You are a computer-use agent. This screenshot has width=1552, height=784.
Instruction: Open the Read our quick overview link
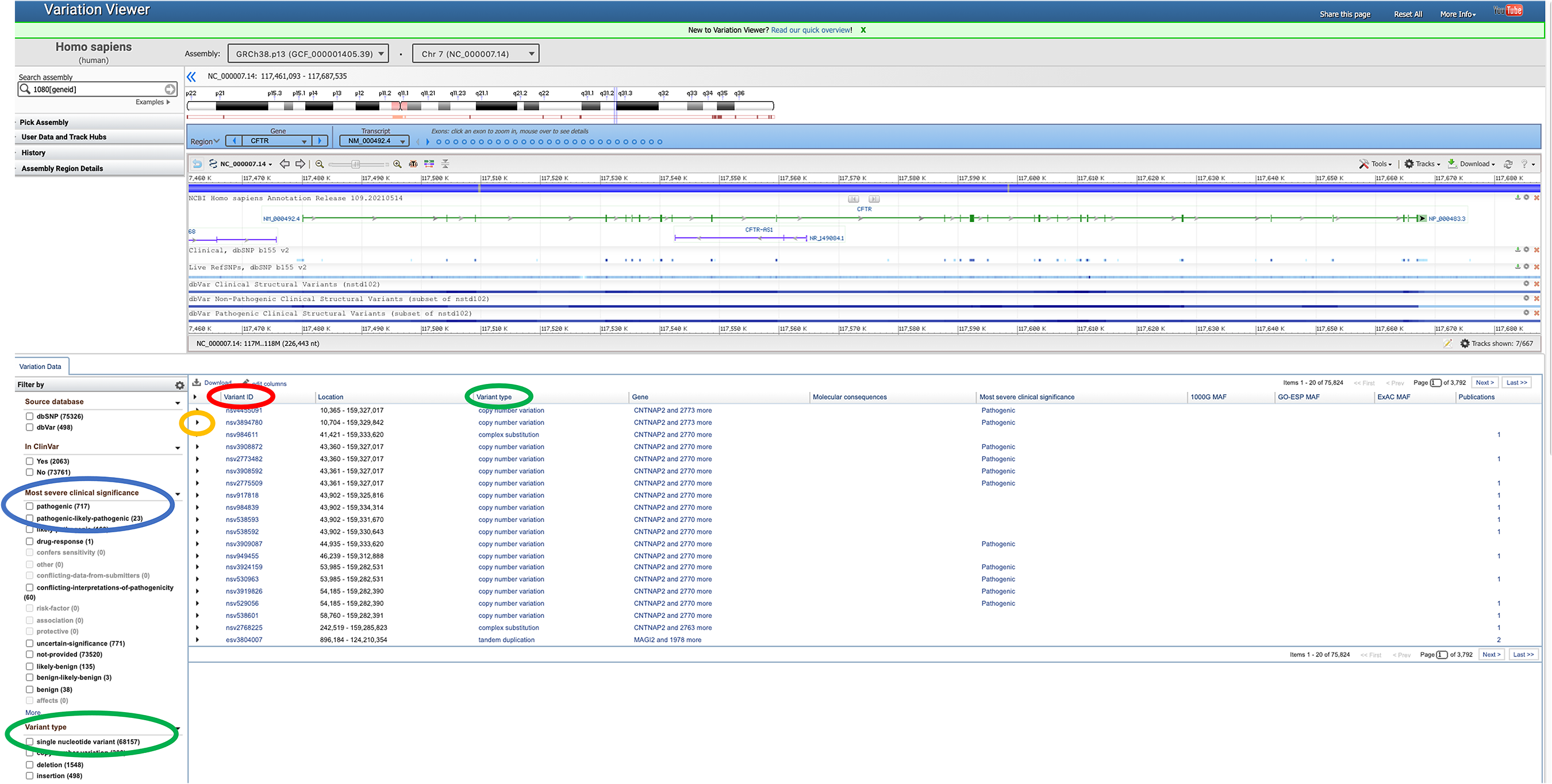click(x=811, y=30)
